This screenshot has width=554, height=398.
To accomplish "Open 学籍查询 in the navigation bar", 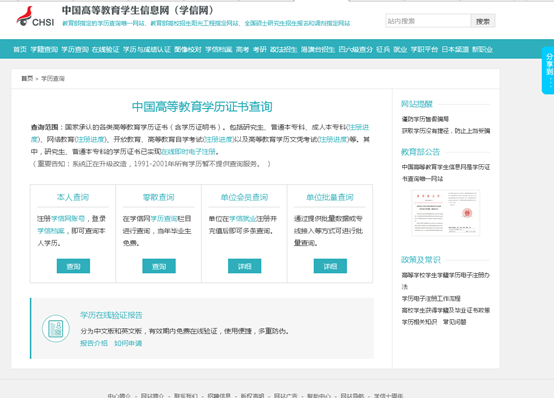I will [x=44, y=49].
